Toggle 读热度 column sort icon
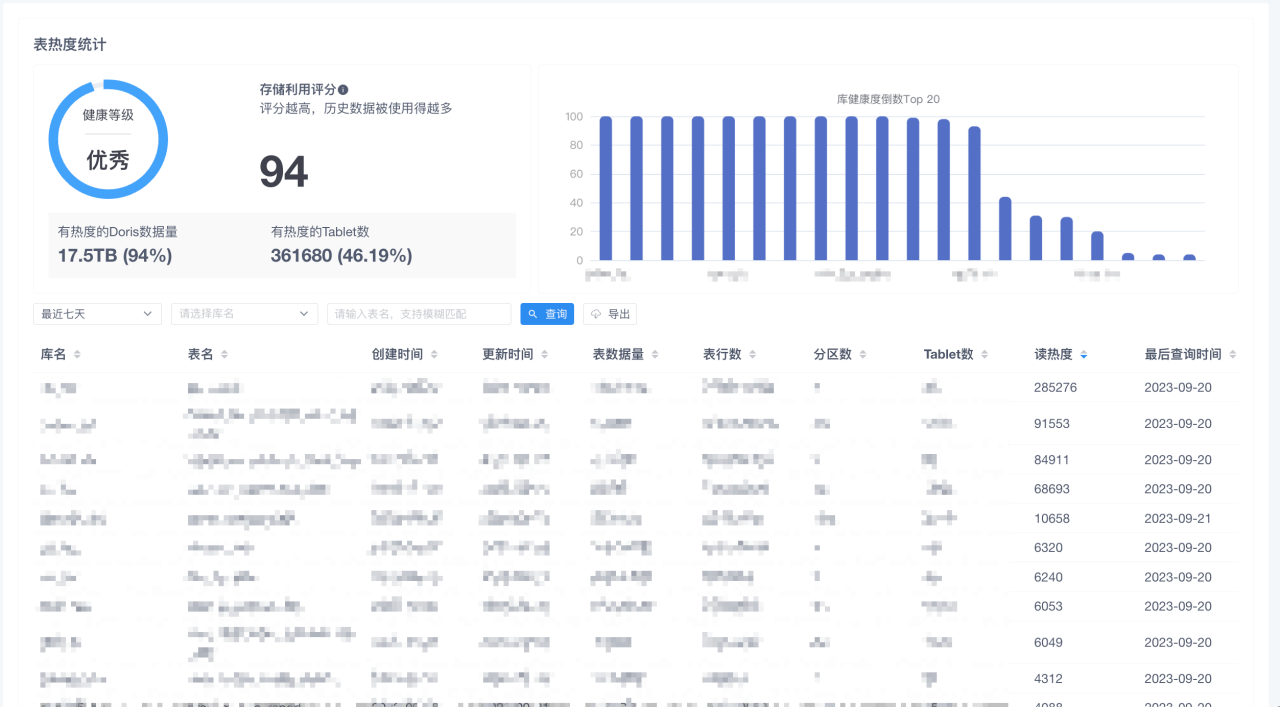 1083,355
